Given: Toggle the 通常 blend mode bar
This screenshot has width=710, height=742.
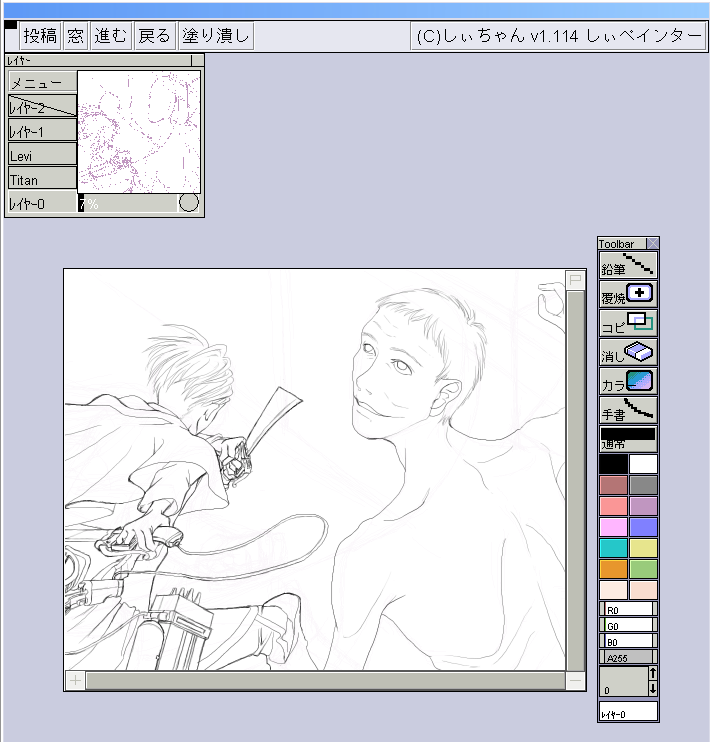Looking at the screenshot, I should pyautogui.click(x=628, y=439).
